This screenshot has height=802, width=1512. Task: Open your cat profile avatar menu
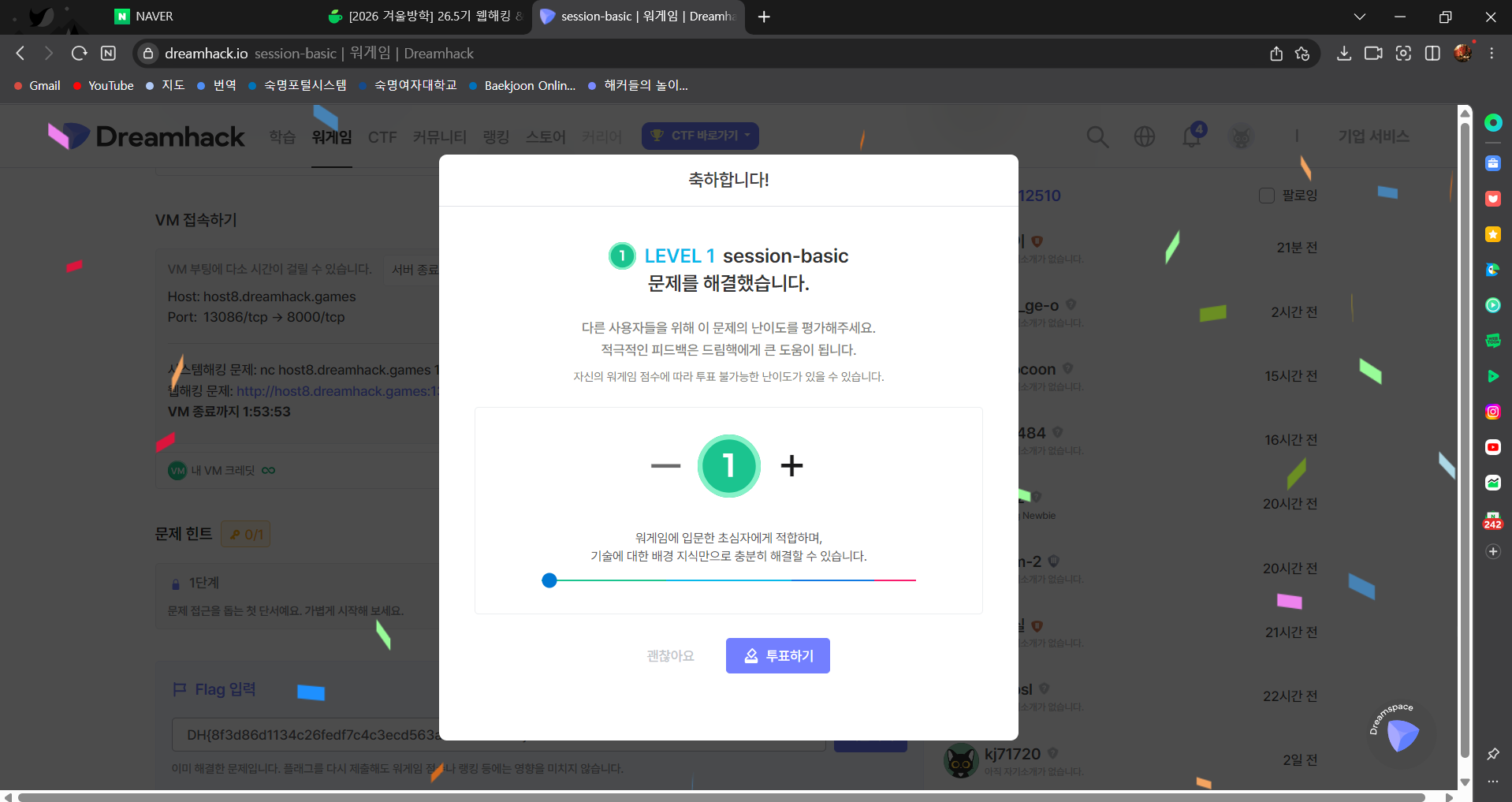1240,136
